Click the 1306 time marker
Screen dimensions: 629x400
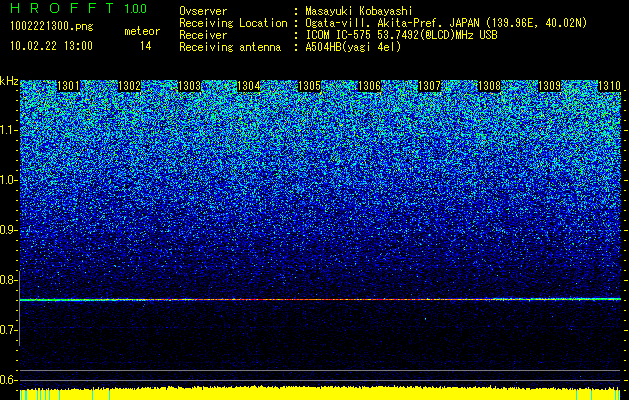[369, 86]
